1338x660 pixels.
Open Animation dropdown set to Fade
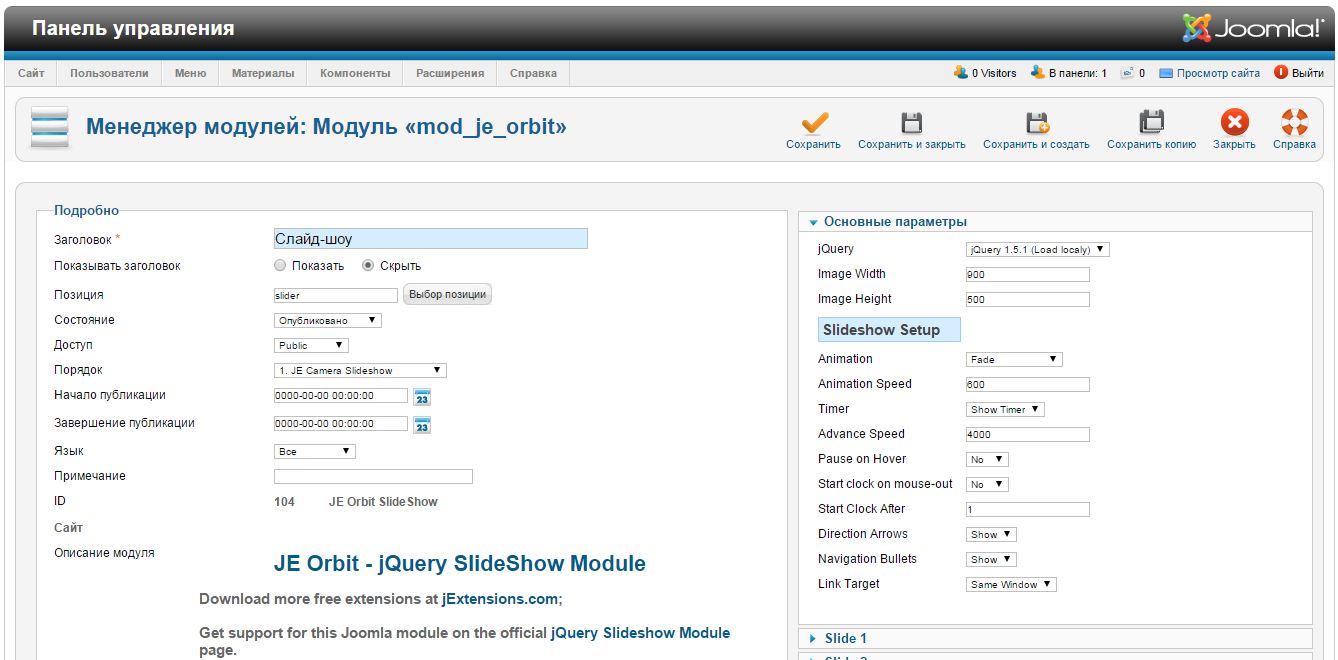point(1014,360)
